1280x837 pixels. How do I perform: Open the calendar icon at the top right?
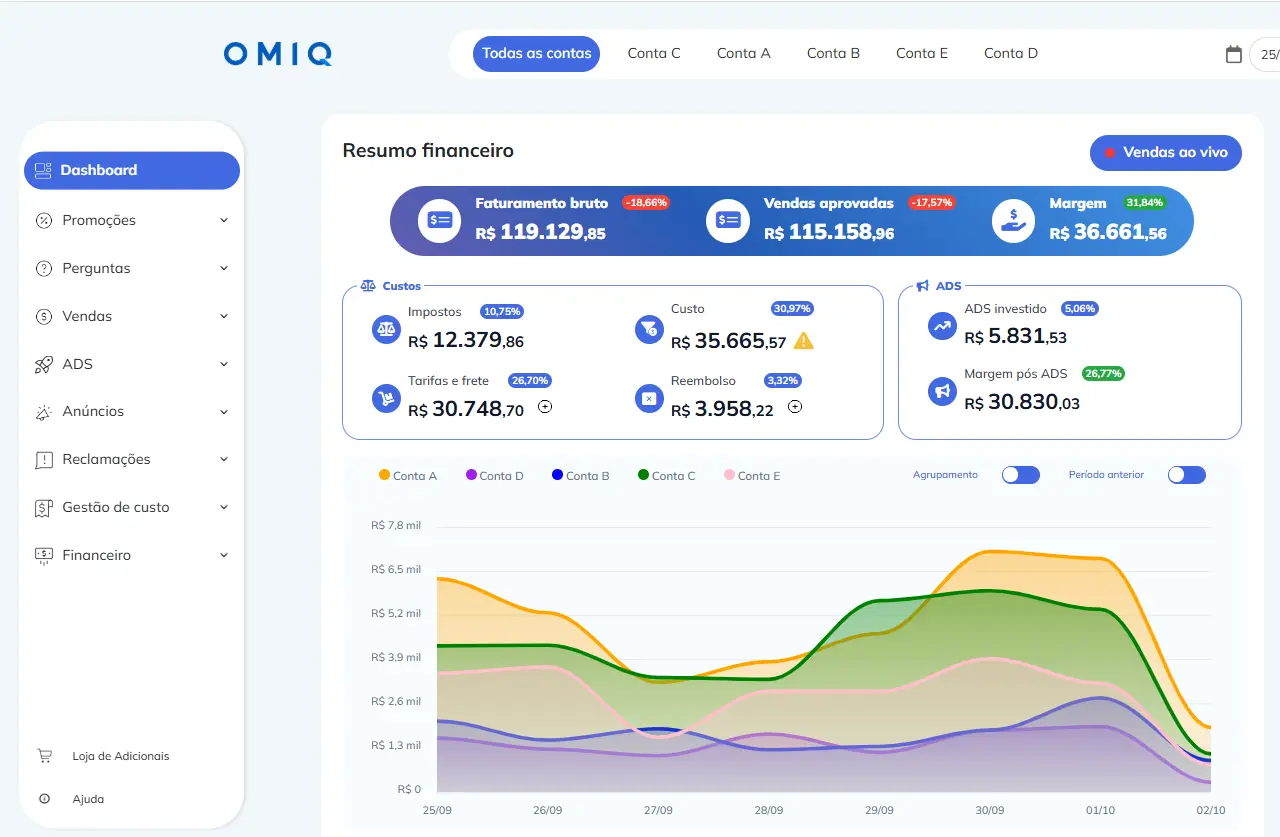1233,56
